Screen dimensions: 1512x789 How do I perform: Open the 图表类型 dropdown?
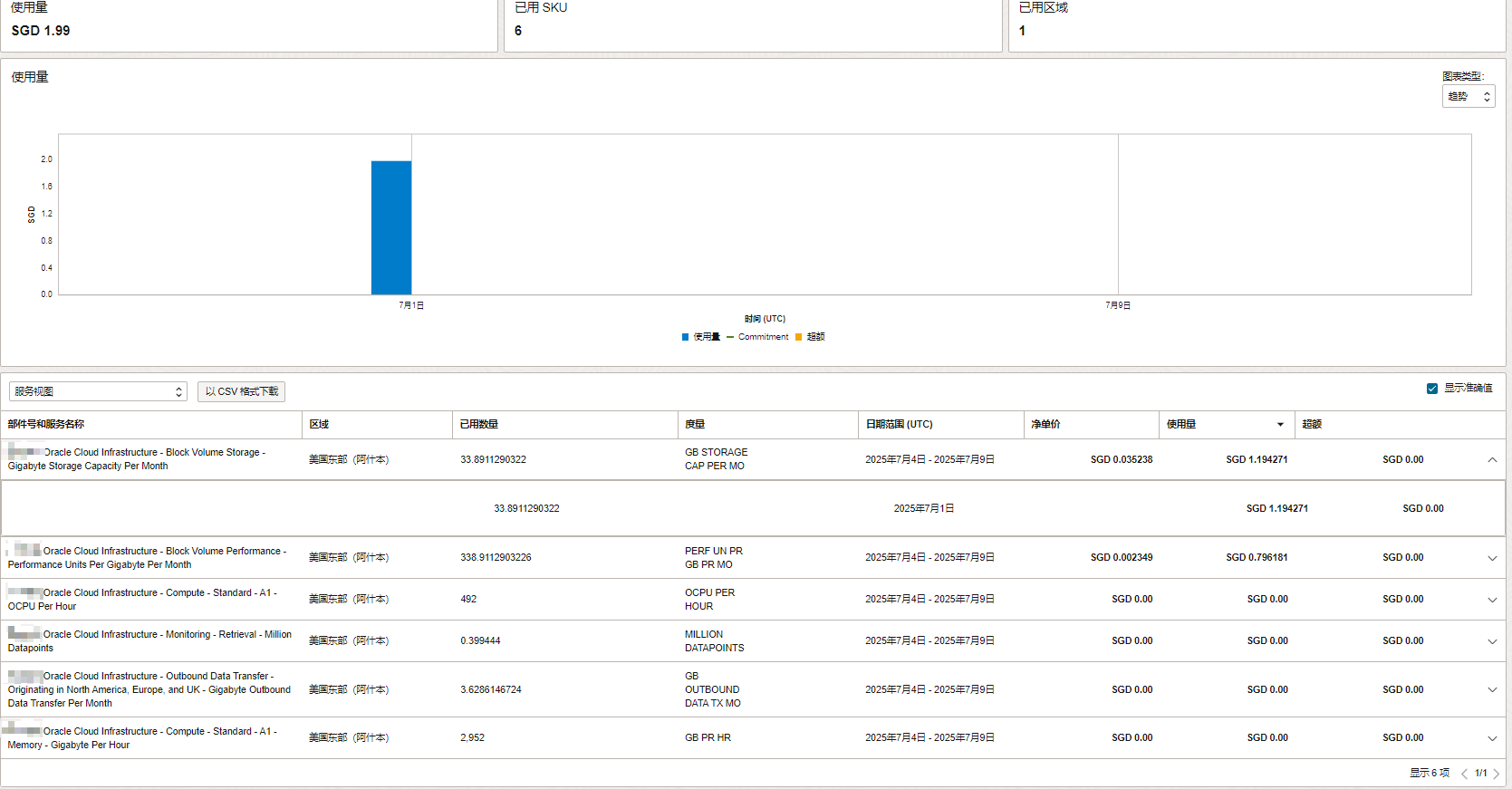1469,96
